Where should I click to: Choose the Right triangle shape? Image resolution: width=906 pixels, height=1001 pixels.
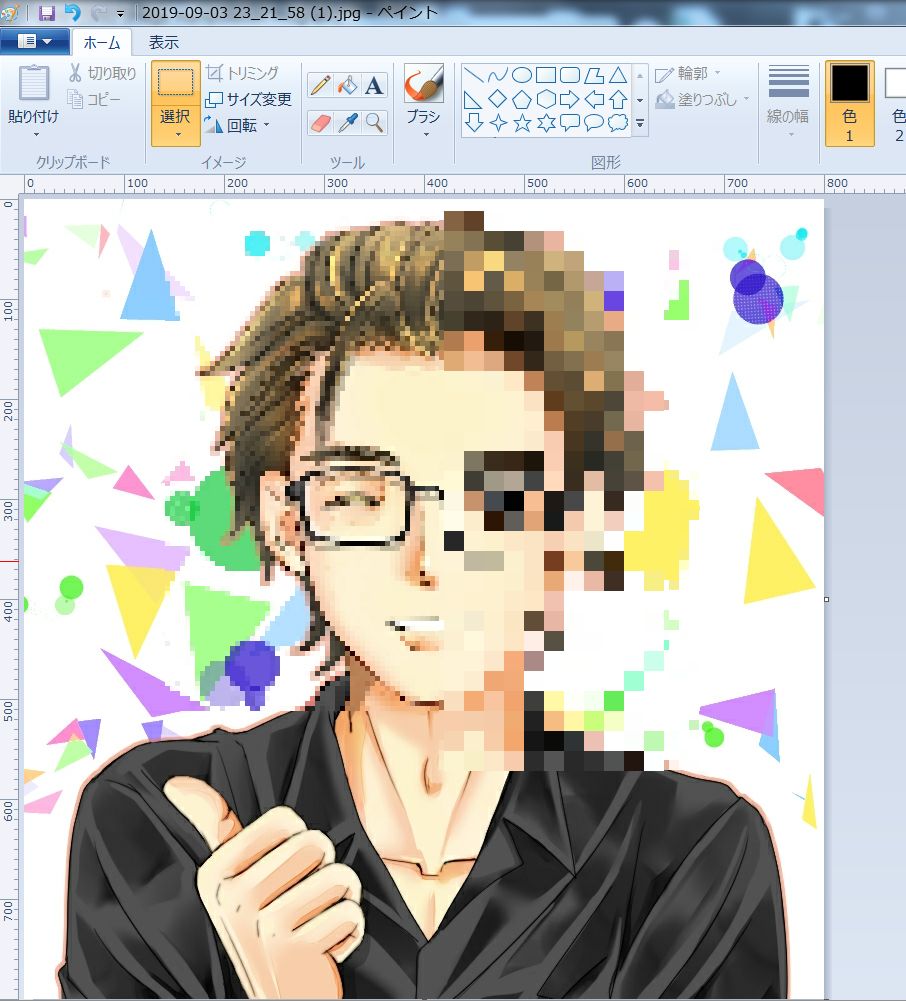point(473,99)
